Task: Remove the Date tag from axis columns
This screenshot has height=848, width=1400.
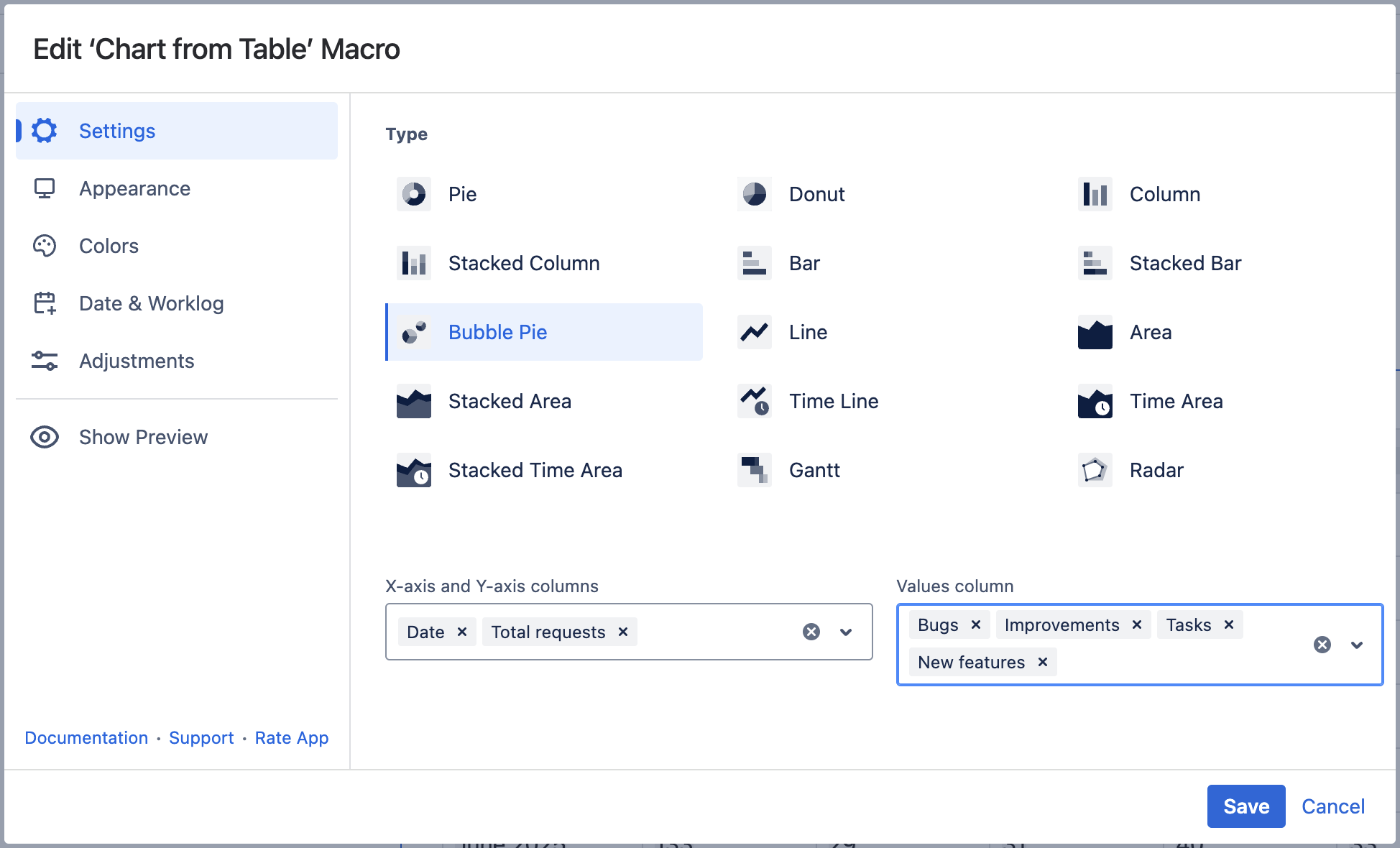Action: point(462,632)
